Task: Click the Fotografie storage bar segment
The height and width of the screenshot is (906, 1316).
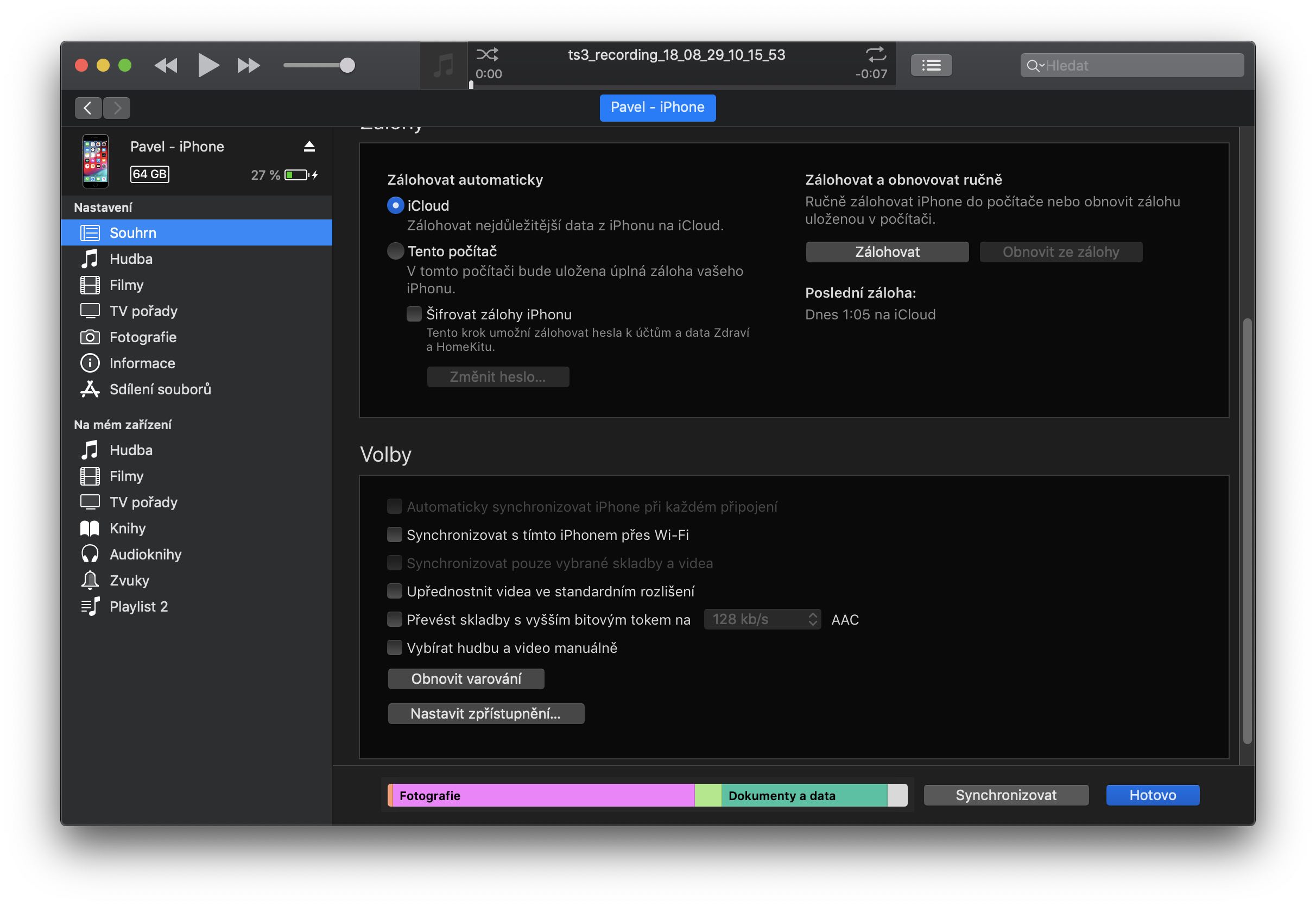Action: coord(543,795)
